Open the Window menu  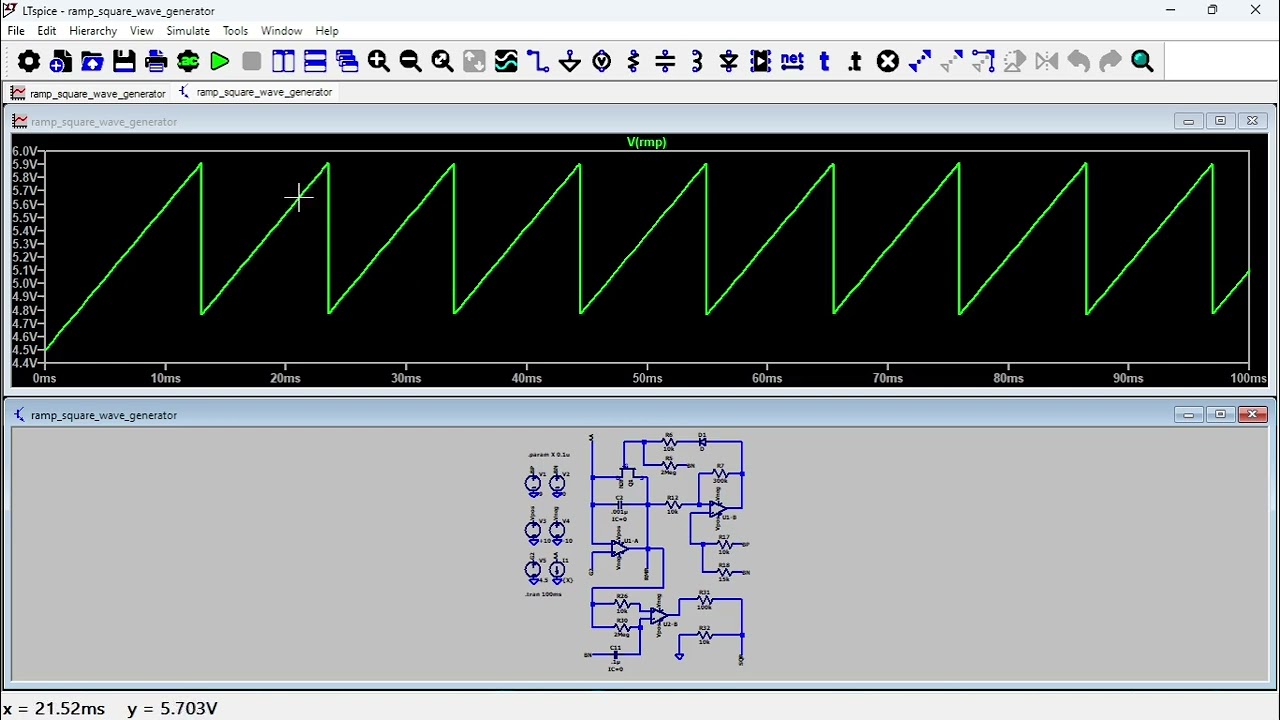click(x=282, y=31)
